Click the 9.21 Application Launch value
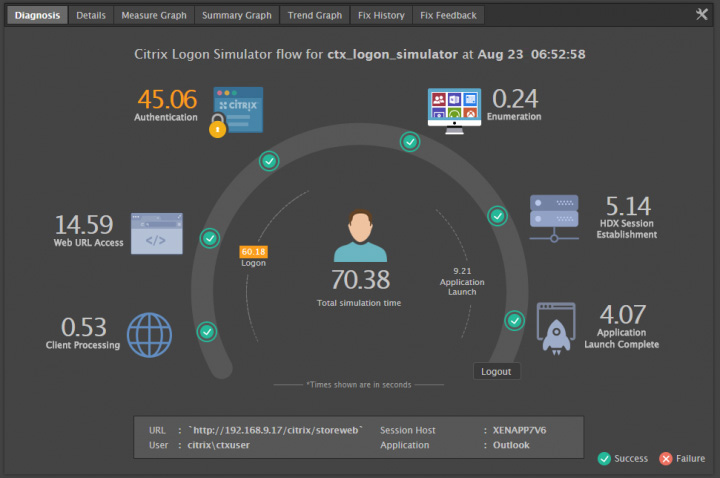Viewport: 720px width, 478px height. [x=462, y=271]
